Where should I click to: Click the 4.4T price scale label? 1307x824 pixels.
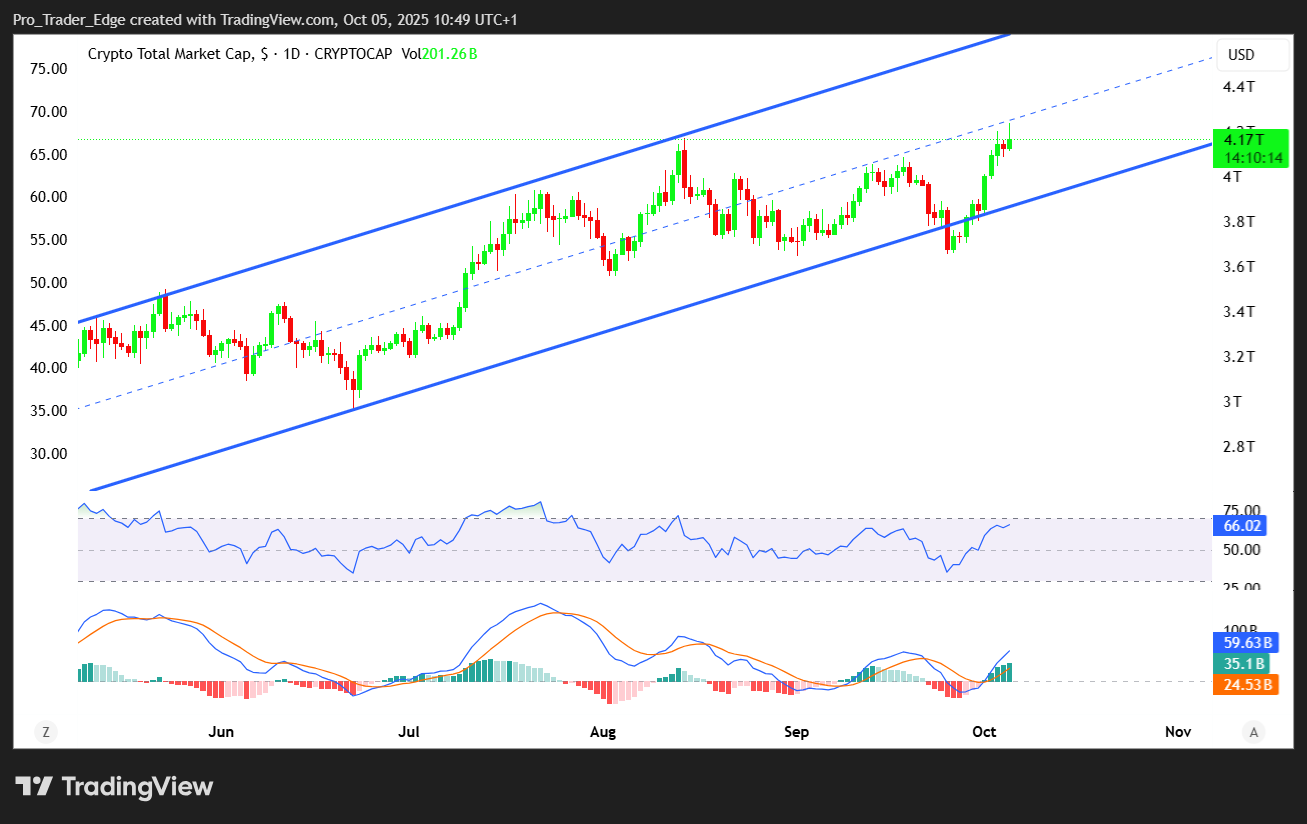(1240, 87)
